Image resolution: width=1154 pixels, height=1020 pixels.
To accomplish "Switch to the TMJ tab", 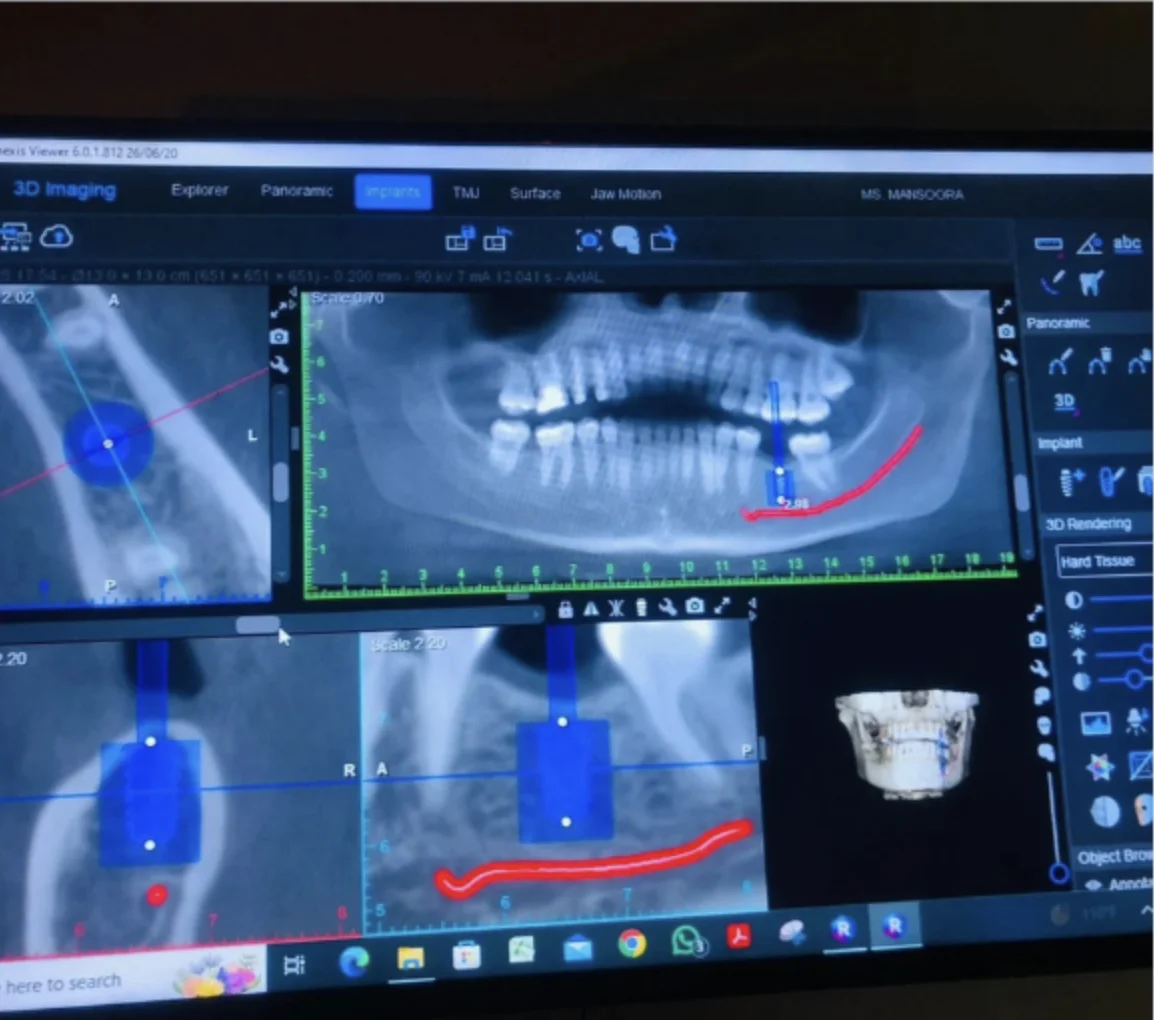I will pyautogui.click(x=465, y=193).
